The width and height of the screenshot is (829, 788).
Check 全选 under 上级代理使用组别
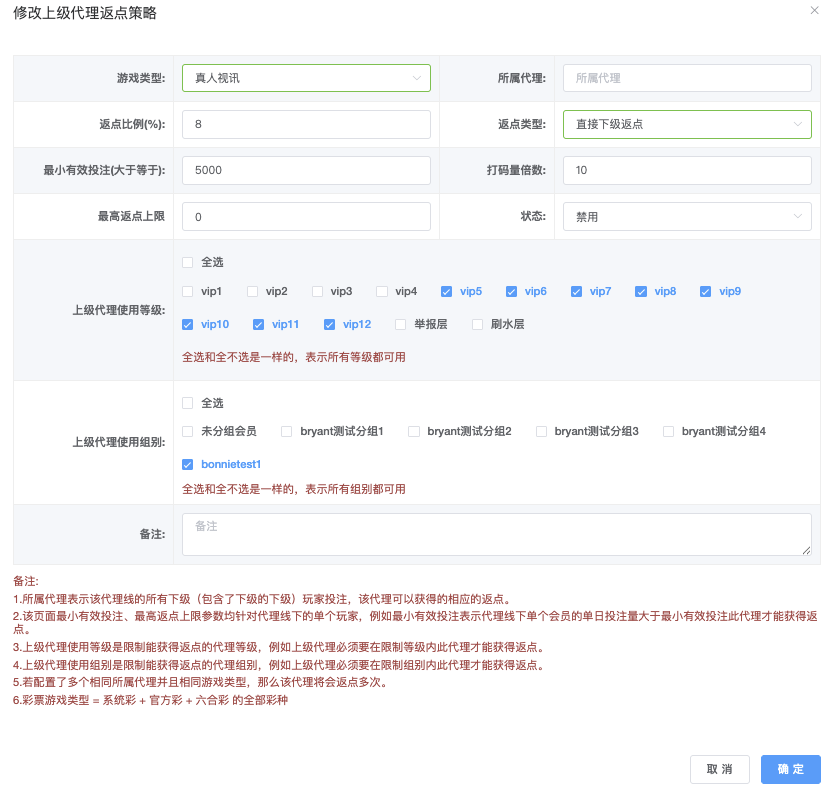(188, 403)
